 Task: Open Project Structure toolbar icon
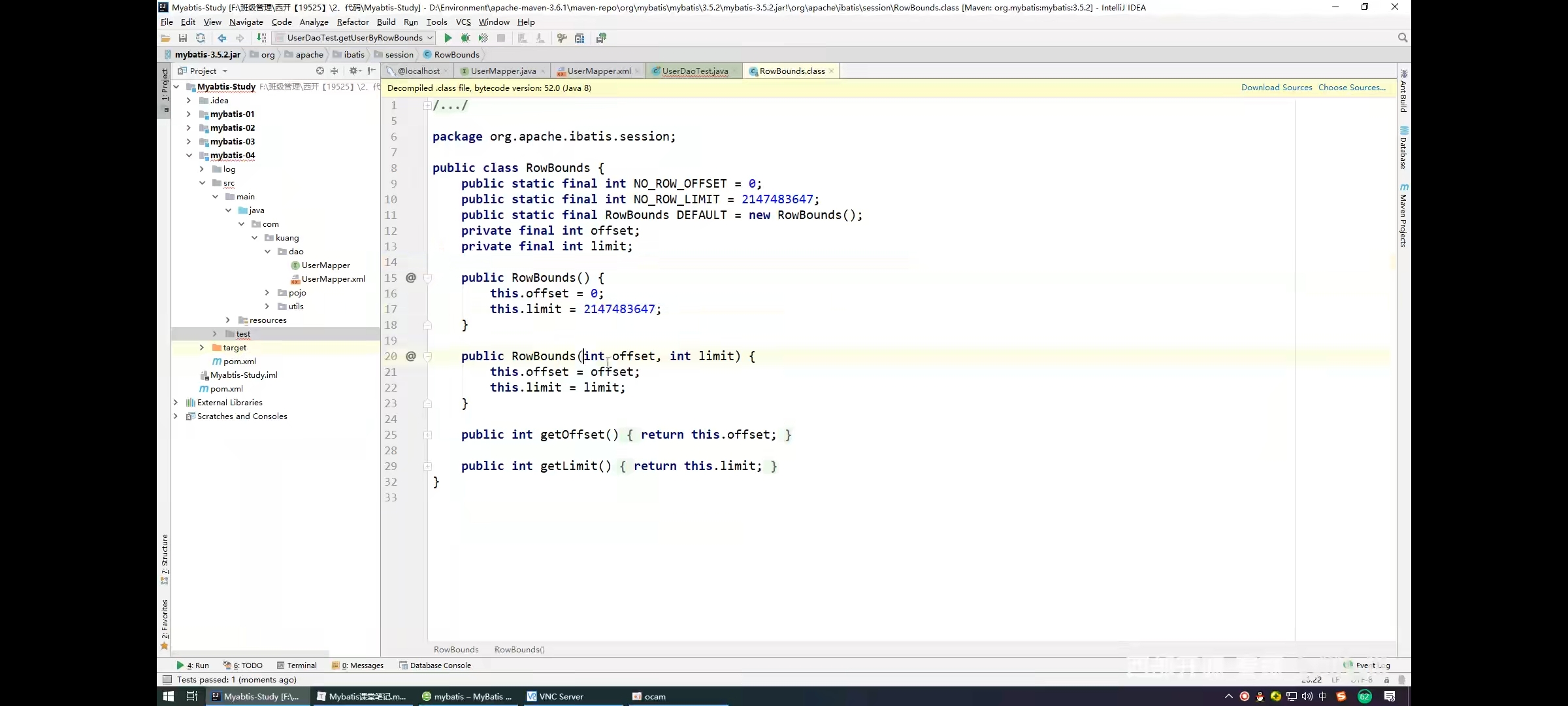[x=580, y=38]
